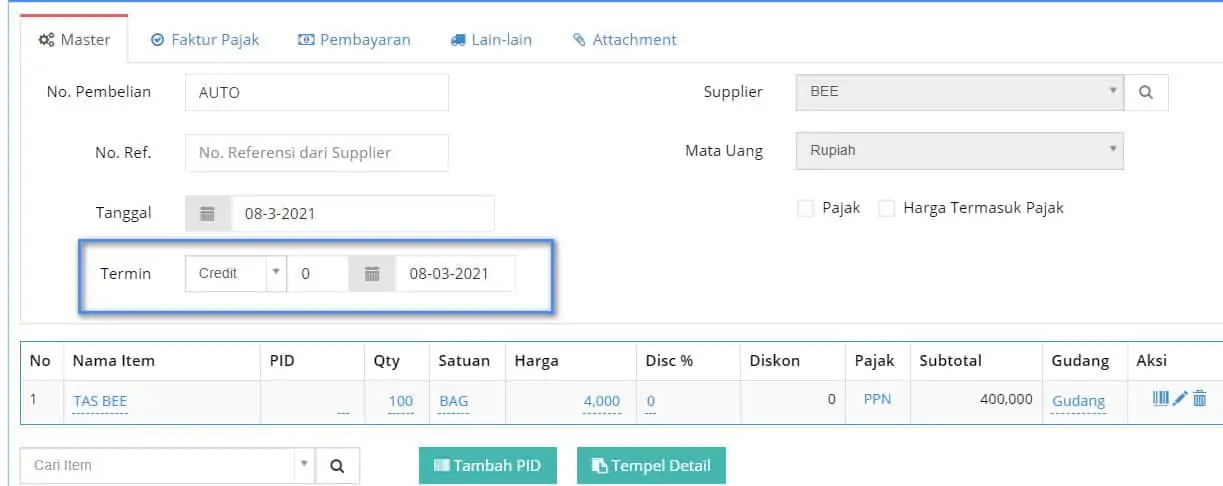Tick the Harga Termasuk Pajak checkbox
The image size is (1223, 486).
(x=886, y=208)
